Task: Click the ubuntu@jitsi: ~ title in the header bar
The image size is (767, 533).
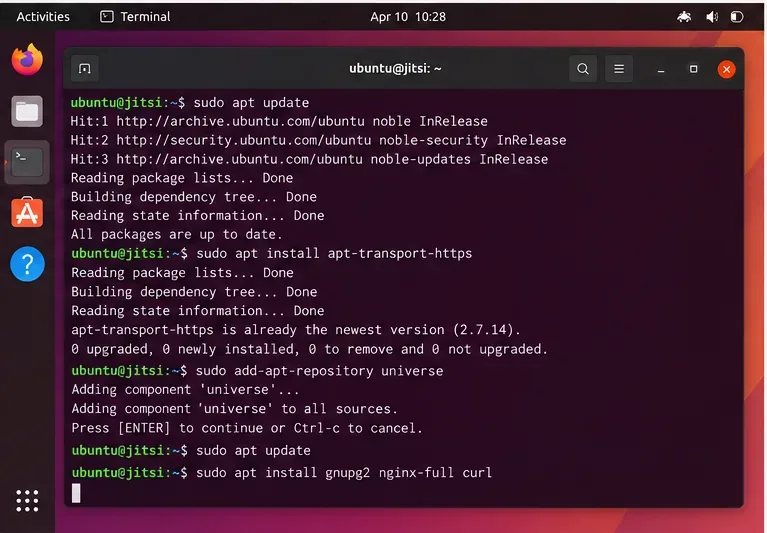Action: pyautogui.click(x=395, y=68)
